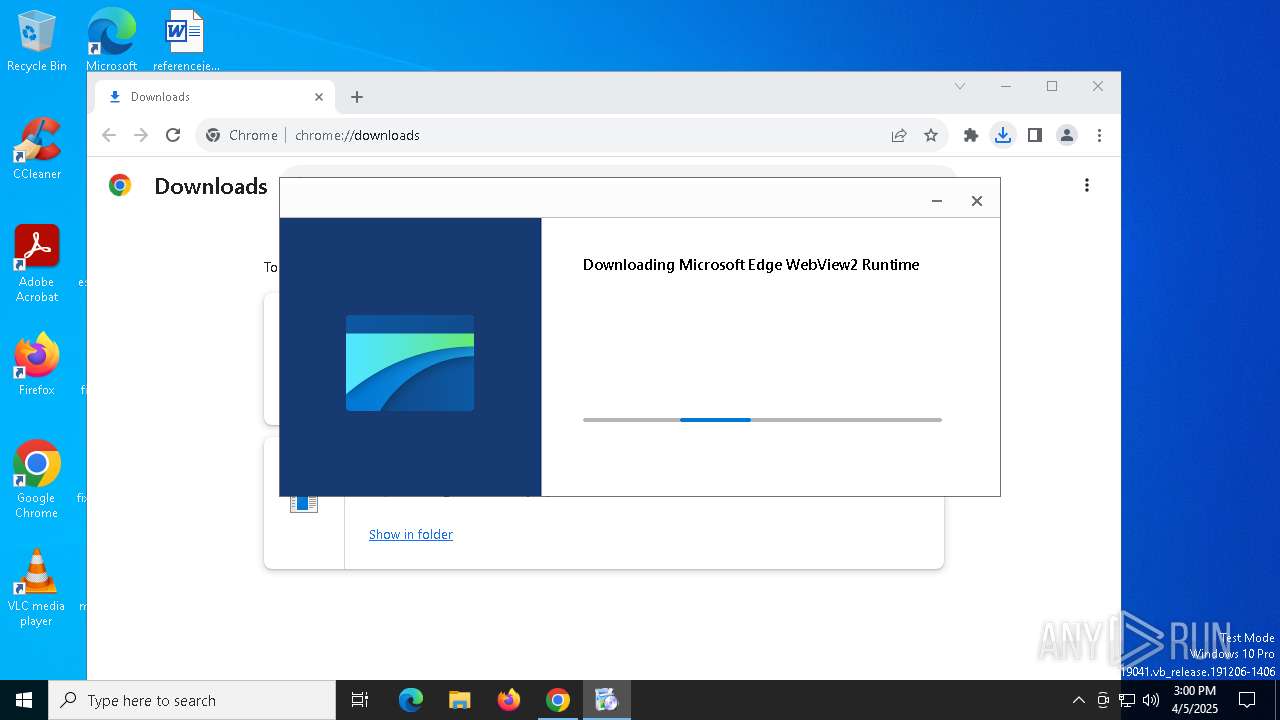Screen dimensions: 1280x720
Task: Open volume control tray icon
Action: [x=1151, y=700]
